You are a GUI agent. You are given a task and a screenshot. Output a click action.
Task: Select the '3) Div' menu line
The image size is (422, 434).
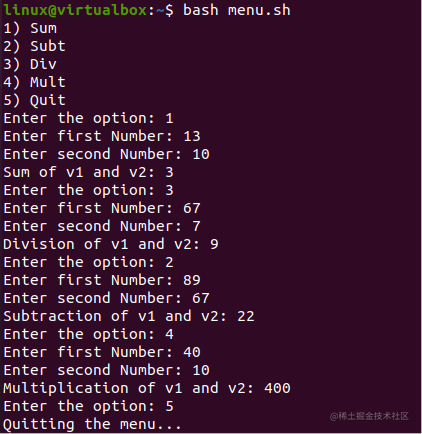[30, 64]
